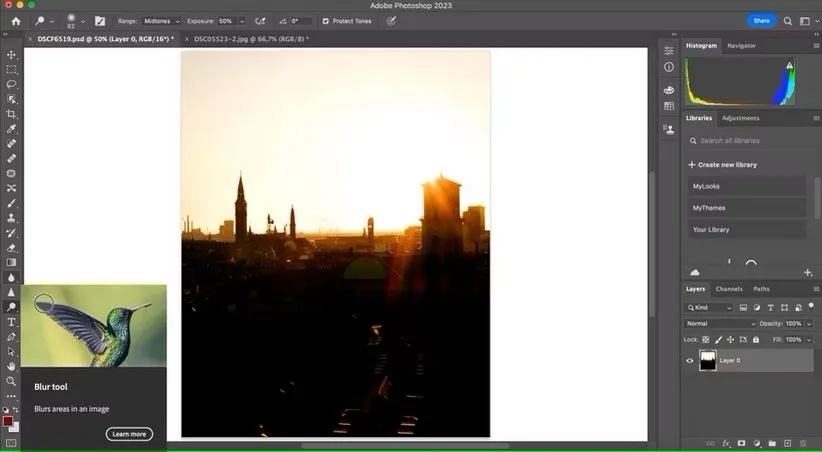Hide Layer 0 using eye icon
The width and height of the screenshot is (822, 452).
point(690,361)
